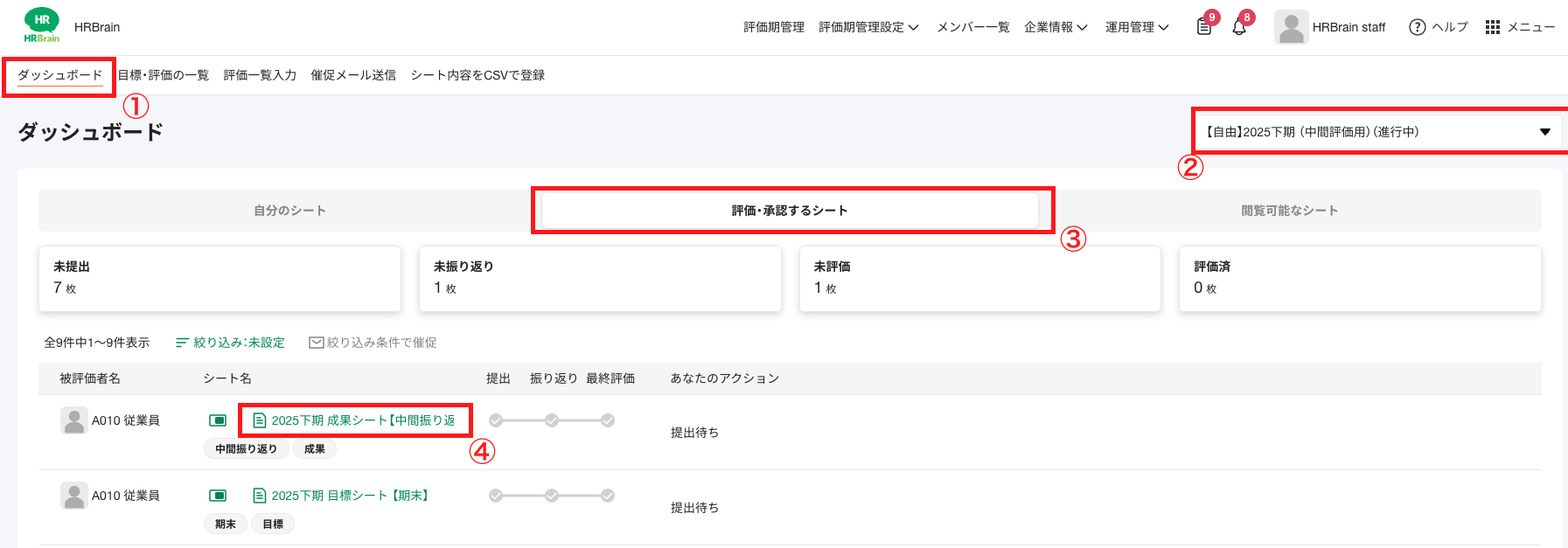
Task: Click the green sheet icon beside 2025下期 成果シート
Action: coord(260,420)
